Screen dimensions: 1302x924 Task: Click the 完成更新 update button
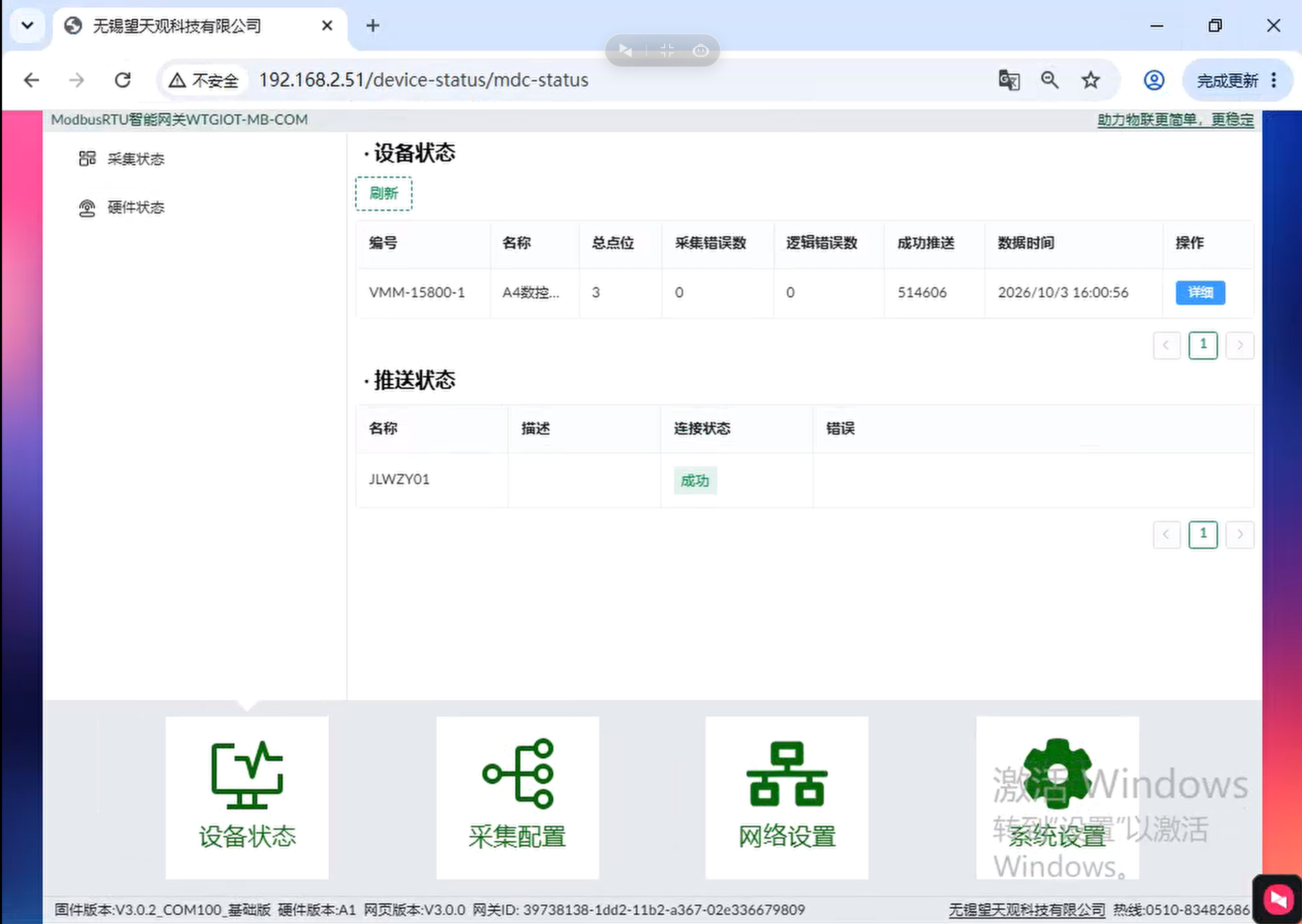coord(1227,81)
